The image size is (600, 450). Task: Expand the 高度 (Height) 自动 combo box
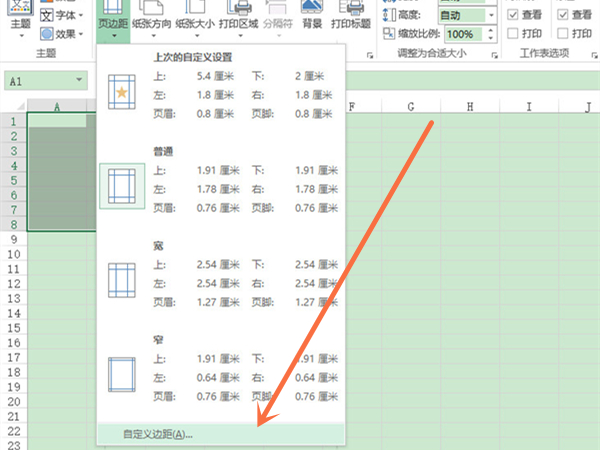(x=492, y=16)
